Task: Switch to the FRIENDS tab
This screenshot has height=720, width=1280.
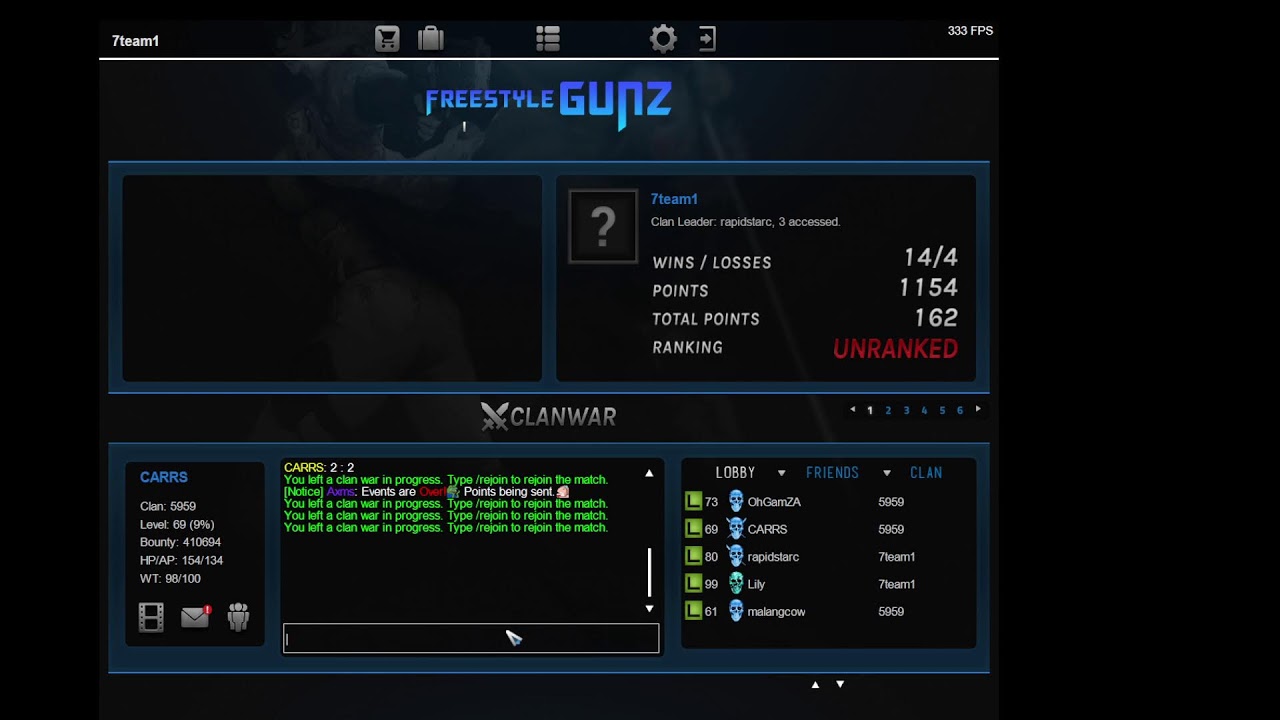Action: point(833,473)
